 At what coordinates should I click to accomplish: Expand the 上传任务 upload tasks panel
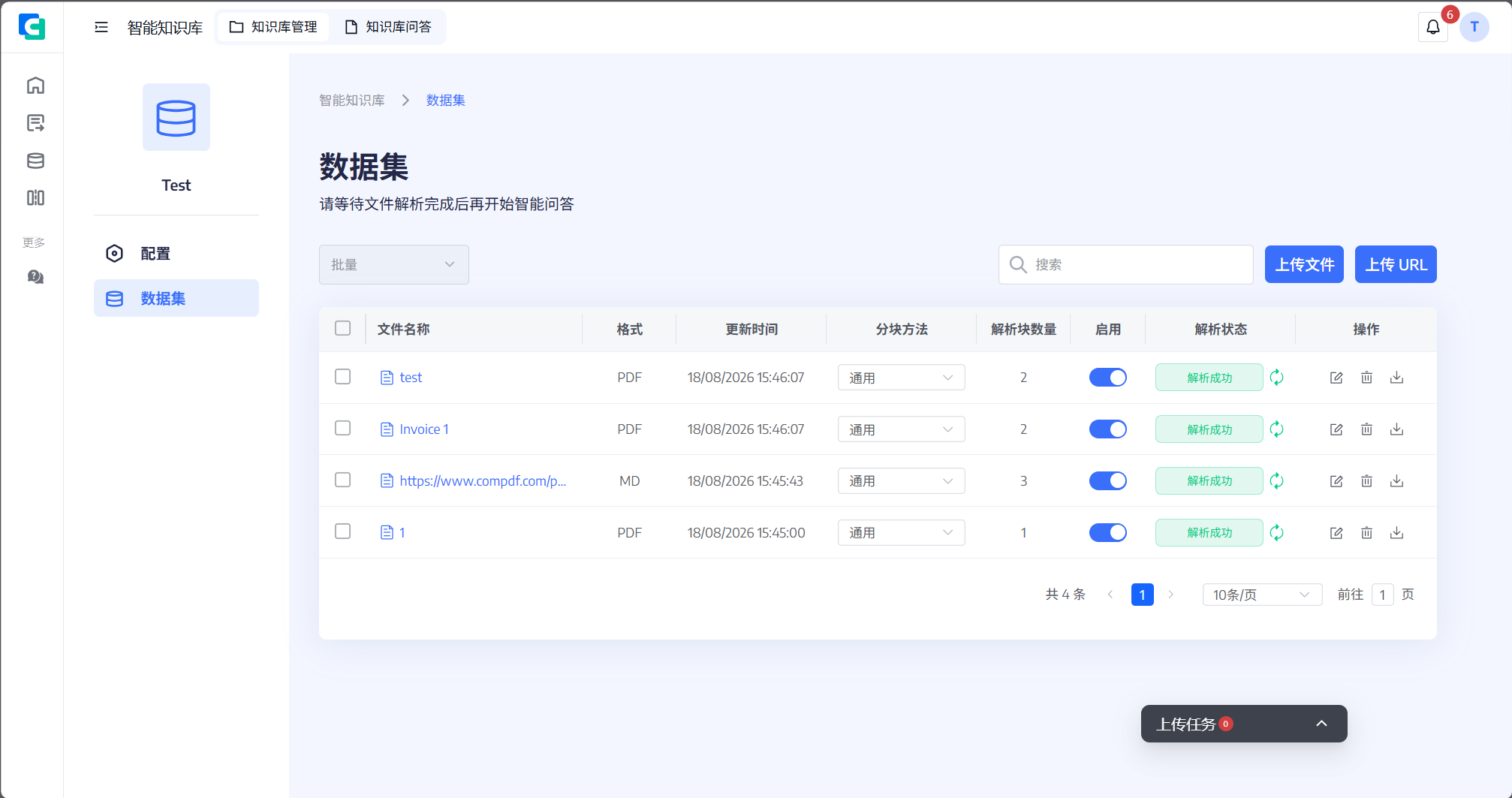click(x=1322, y=724)
